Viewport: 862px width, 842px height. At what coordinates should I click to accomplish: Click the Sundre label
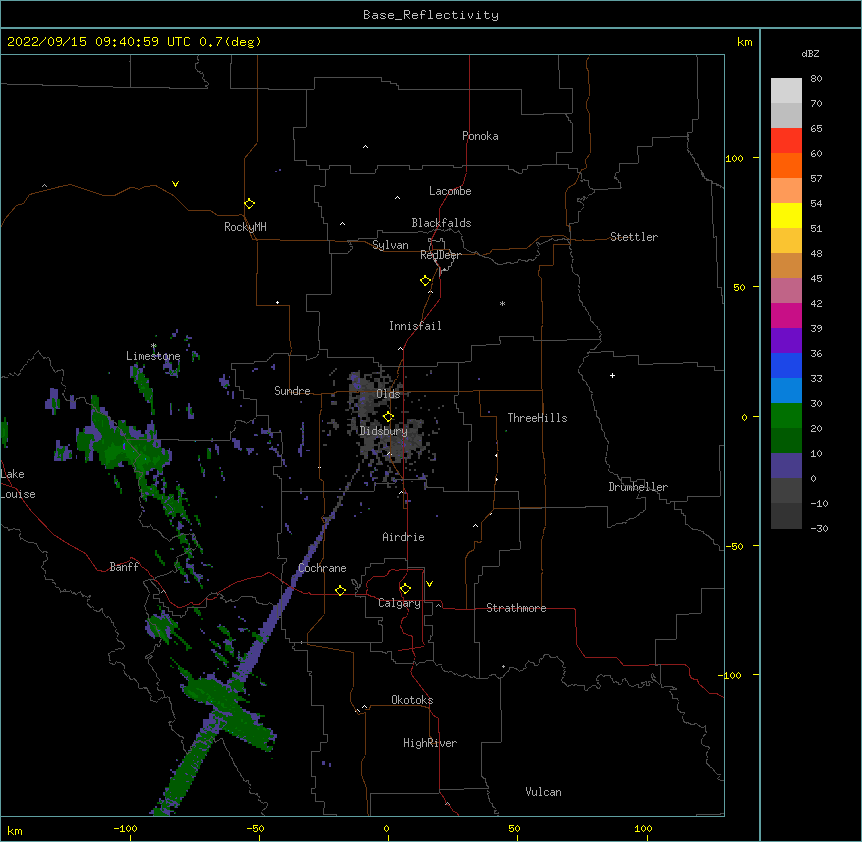pyautogui.click(x=292, y=391)
